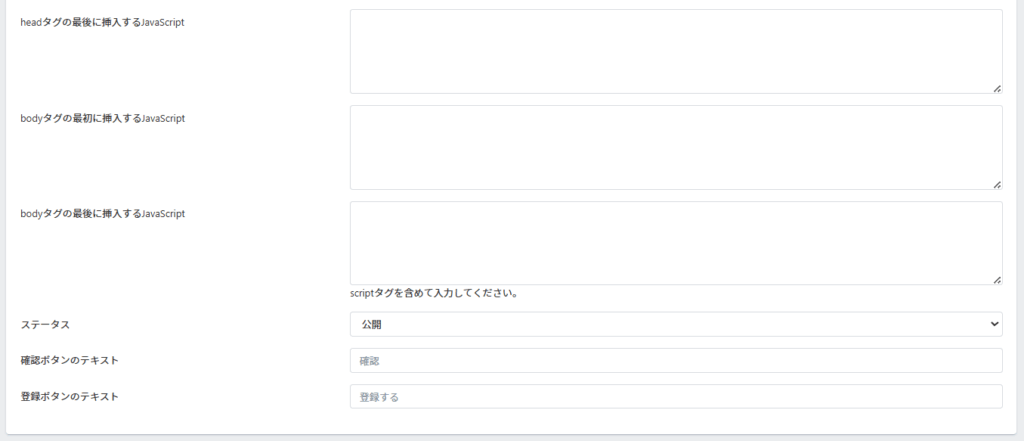The width and height of the screenshot is (1024, 441).
Task: Click the 公開 value in status select
Action: 371,324
